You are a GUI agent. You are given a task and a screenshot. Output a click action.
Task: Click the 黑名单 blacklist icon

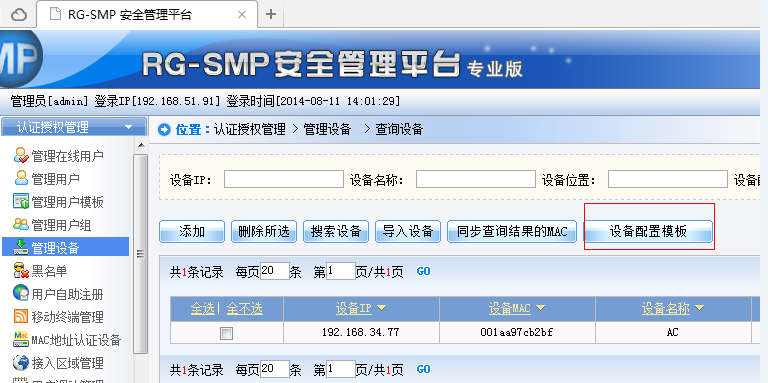coord(21,270)
